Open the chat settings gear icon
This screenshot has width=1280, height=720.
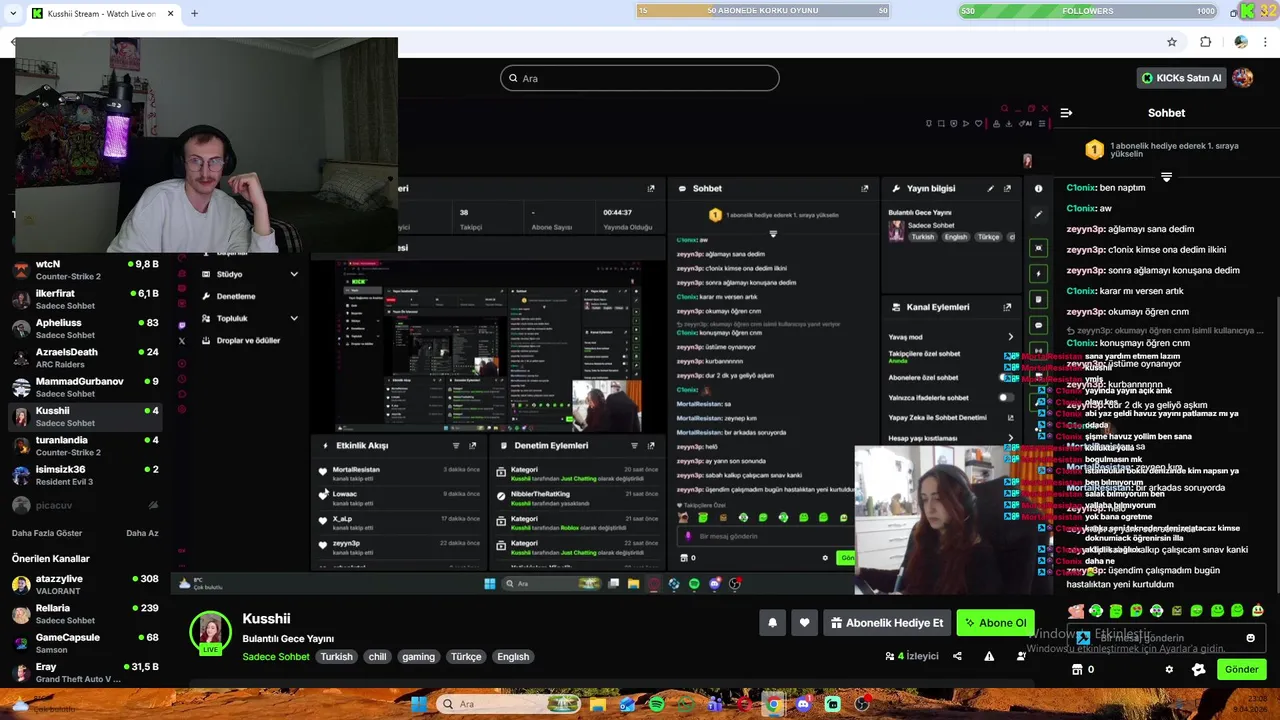(1169, 669)
